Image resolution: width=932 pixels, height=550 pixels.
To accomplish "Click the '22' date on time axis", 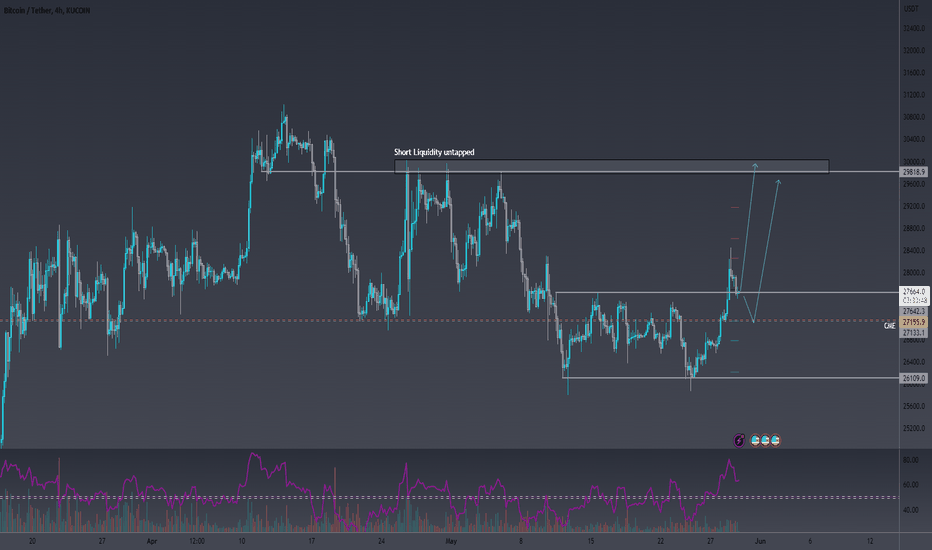I will click(x=660, y=541).
